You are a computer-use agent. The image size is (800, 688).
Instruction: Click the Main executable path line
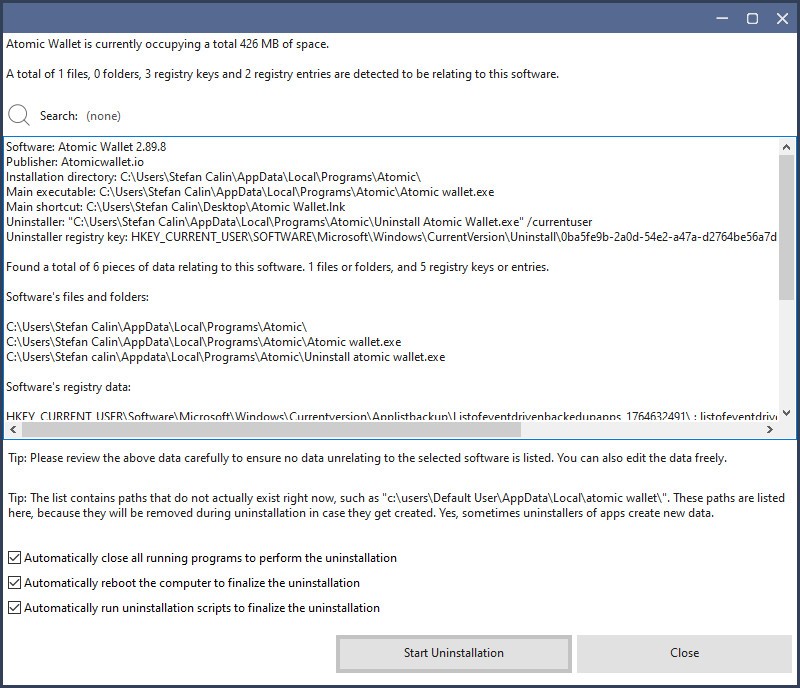[x=250, y=192]
